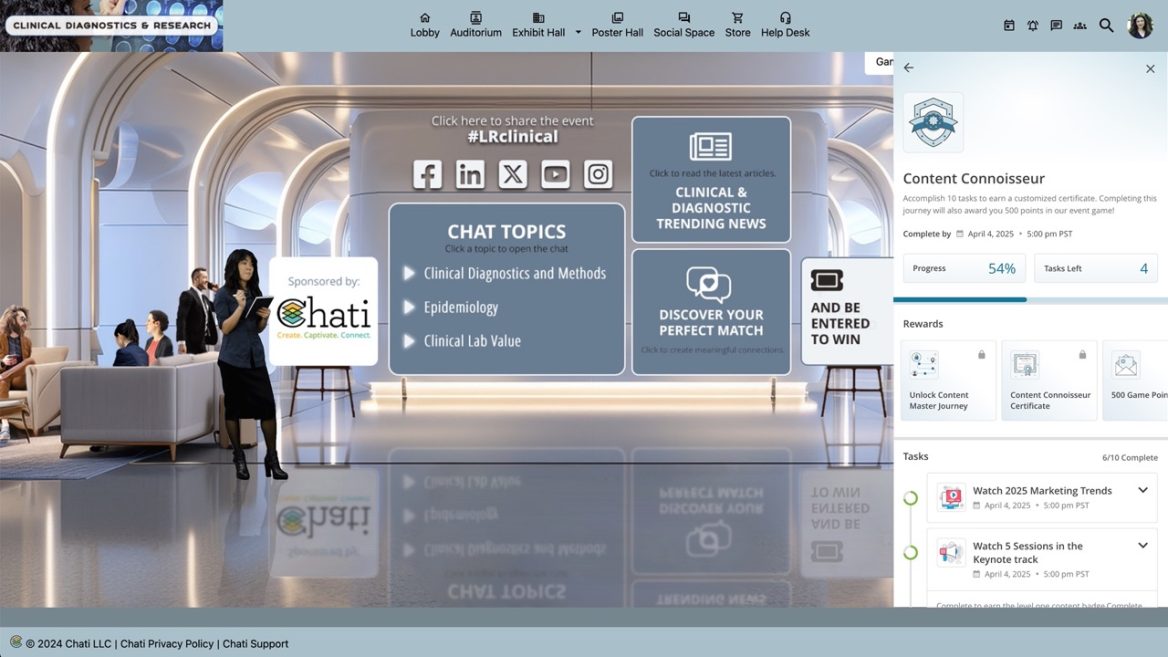Share the event on X
Image resolution: width=1168 pixels, height=657 pixels.
coord(512,174)
